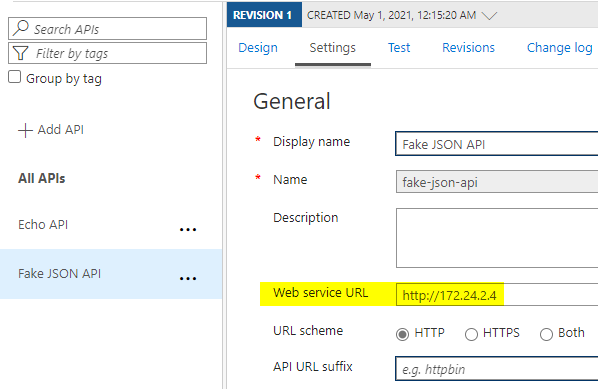Viewport: 598px width, 389px height.
Task: Open the Fake JSON API ellipsis menu
Action: tap(188, 278)
